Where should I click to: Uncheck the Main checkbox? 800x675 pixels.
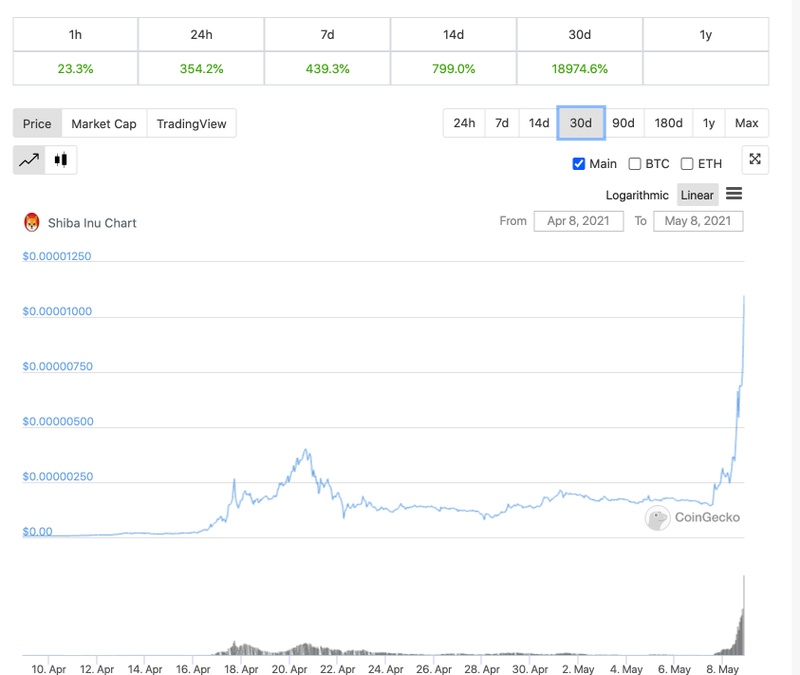click(x=579, y=164)
